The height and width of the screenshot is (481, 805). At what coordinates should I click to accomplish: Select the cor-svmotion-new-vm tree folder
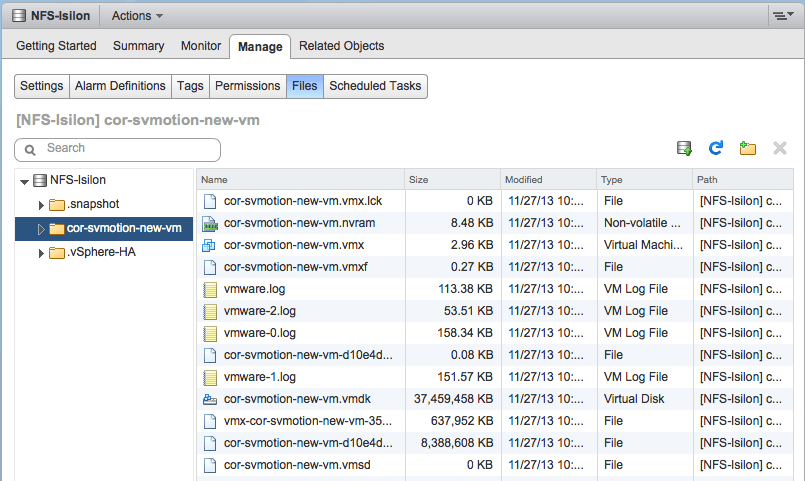tap(124, 228)
